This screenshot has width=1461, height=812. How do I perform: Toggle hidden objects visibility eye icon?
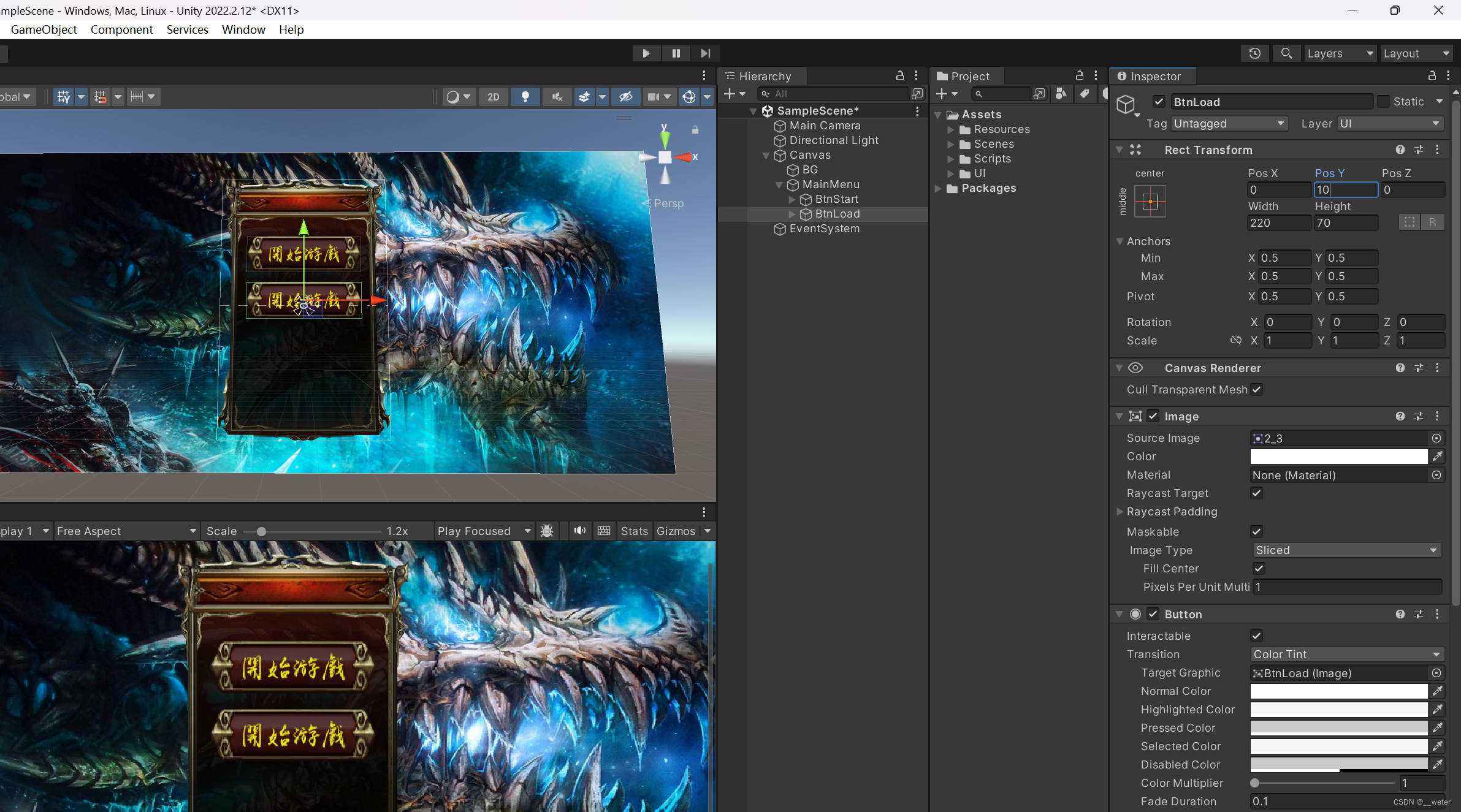click(x=625, y=97)
